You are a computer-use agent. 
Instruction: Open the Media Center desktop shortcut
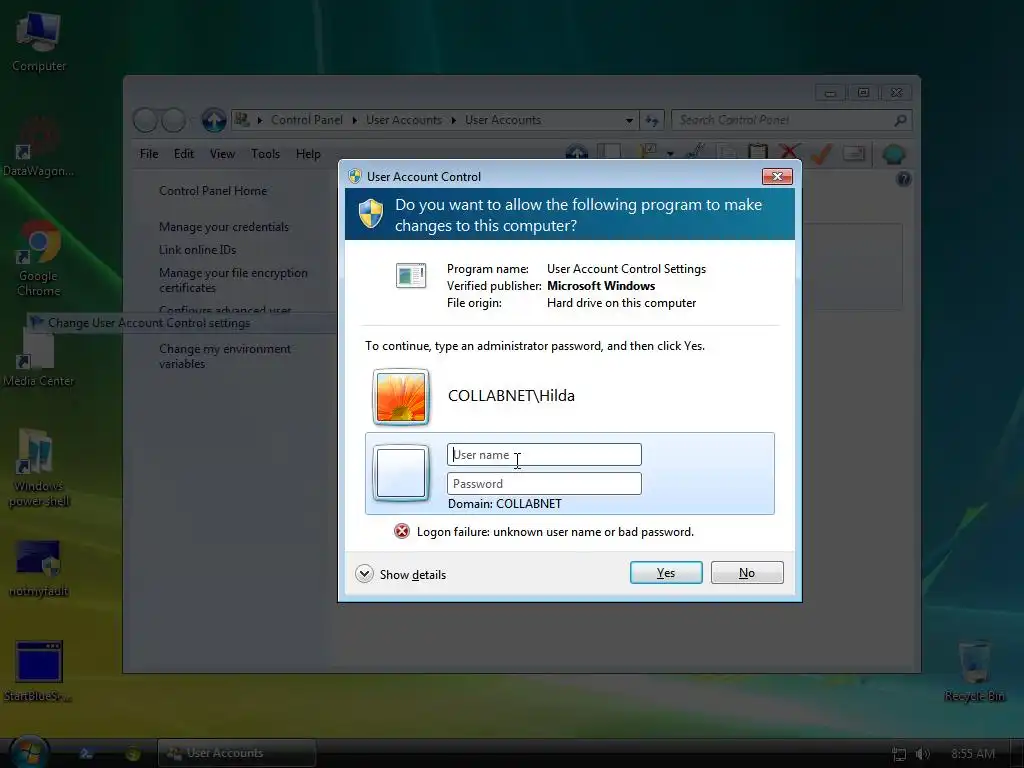38,358
